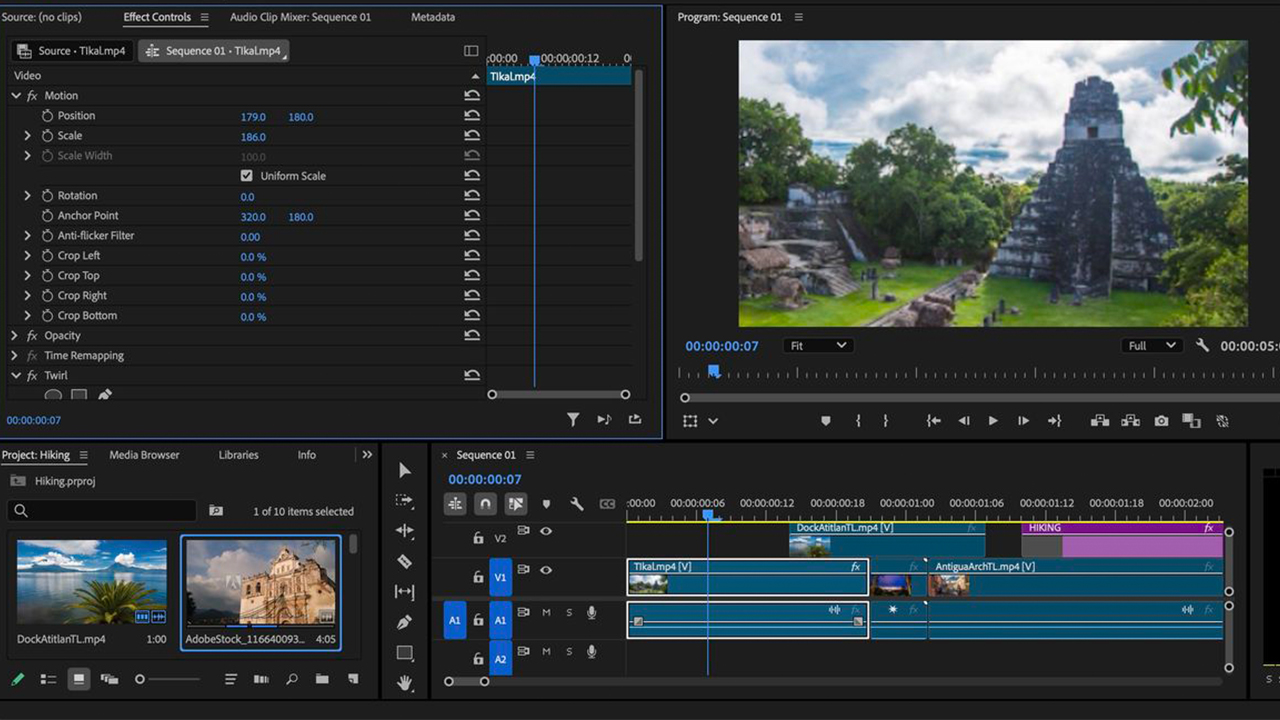1280x720 pixels.
Task: Open the Captions CC icon in the timeline
Action: [606, 502]
